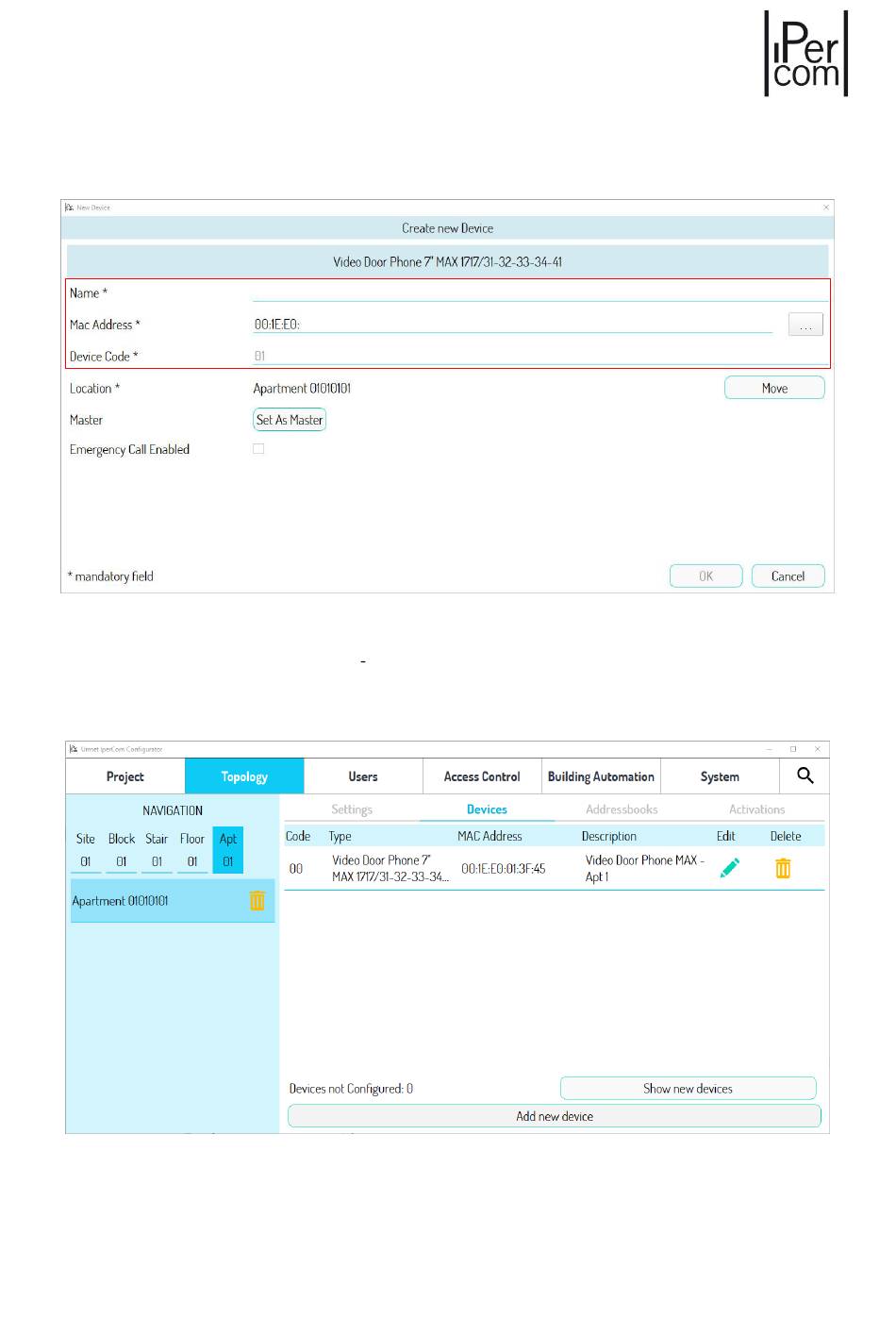Click Location value Apartment 01010101
The height and width of the screenshot is (1318, 896).
tap(302, 388)
